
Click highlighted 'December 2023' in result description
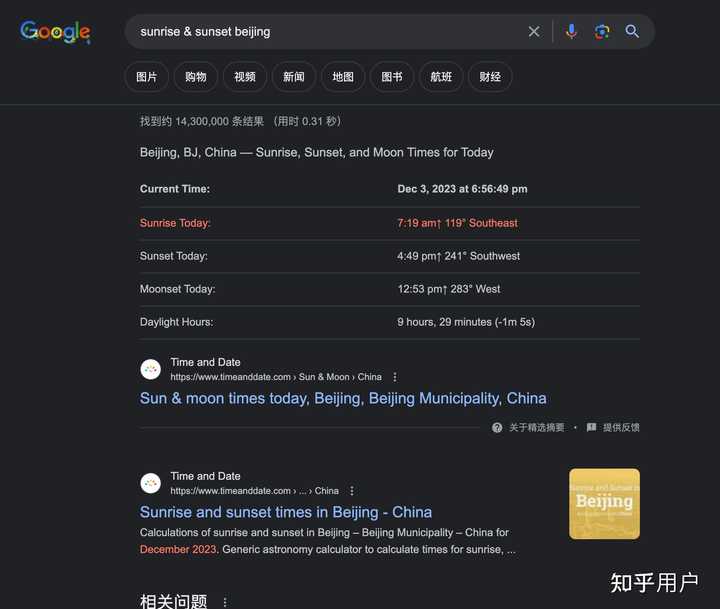(x=178, y=550)
